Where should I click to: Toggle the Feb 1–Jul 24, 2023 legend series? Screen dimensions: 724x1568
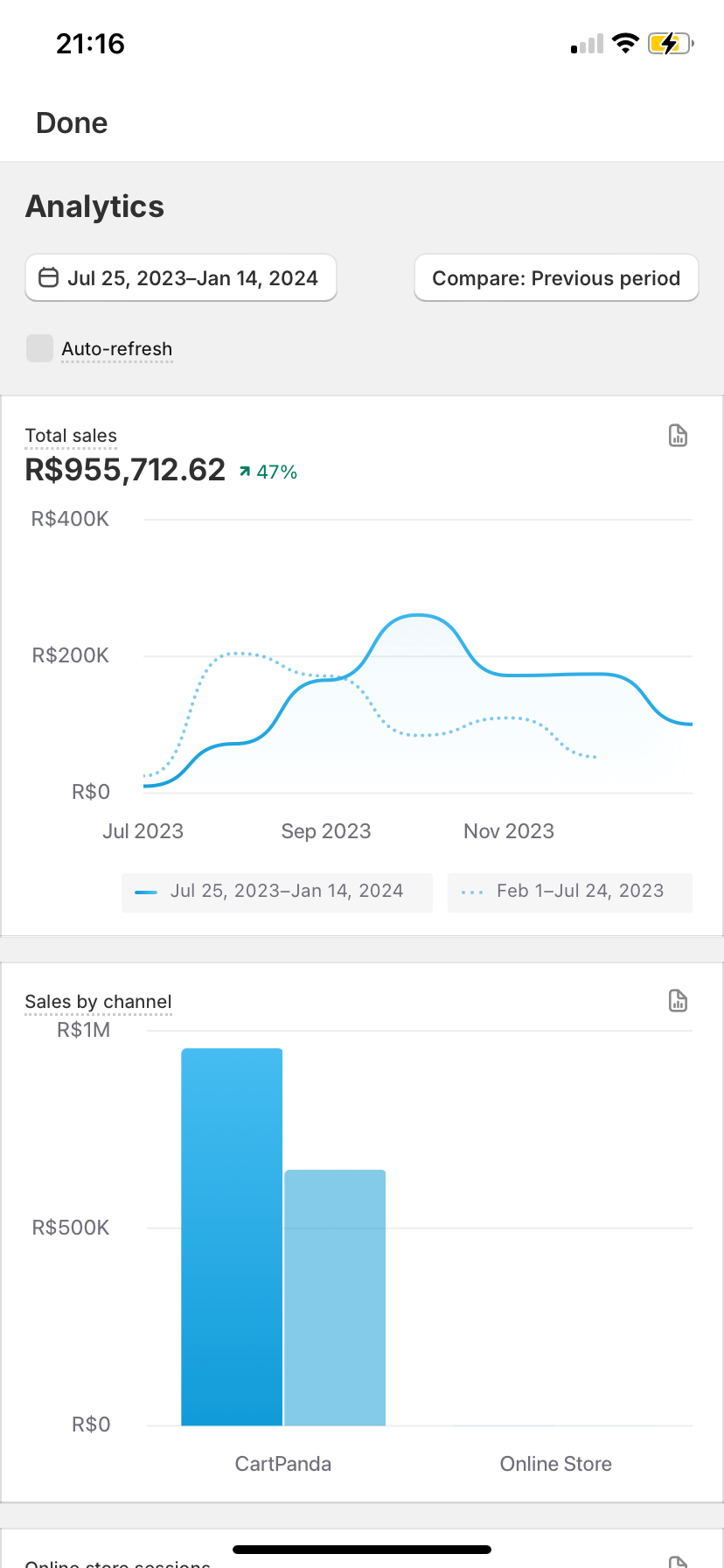coord(570,892)
